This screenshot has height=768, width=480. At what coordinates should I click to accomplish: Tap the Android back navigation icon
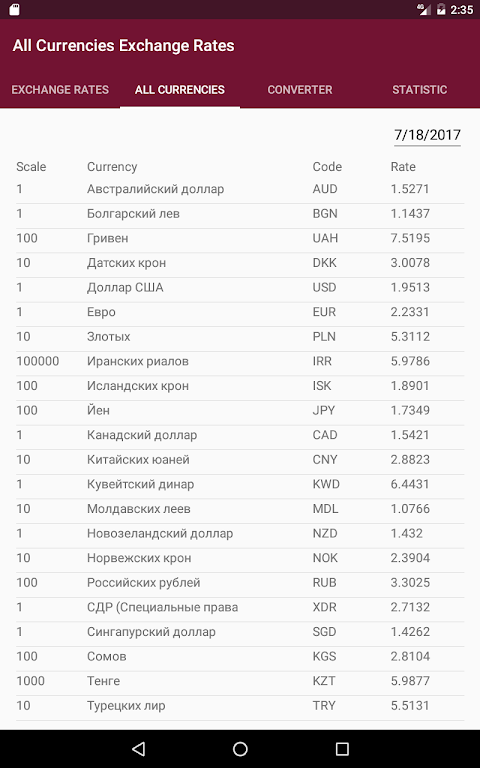point(139,748)
